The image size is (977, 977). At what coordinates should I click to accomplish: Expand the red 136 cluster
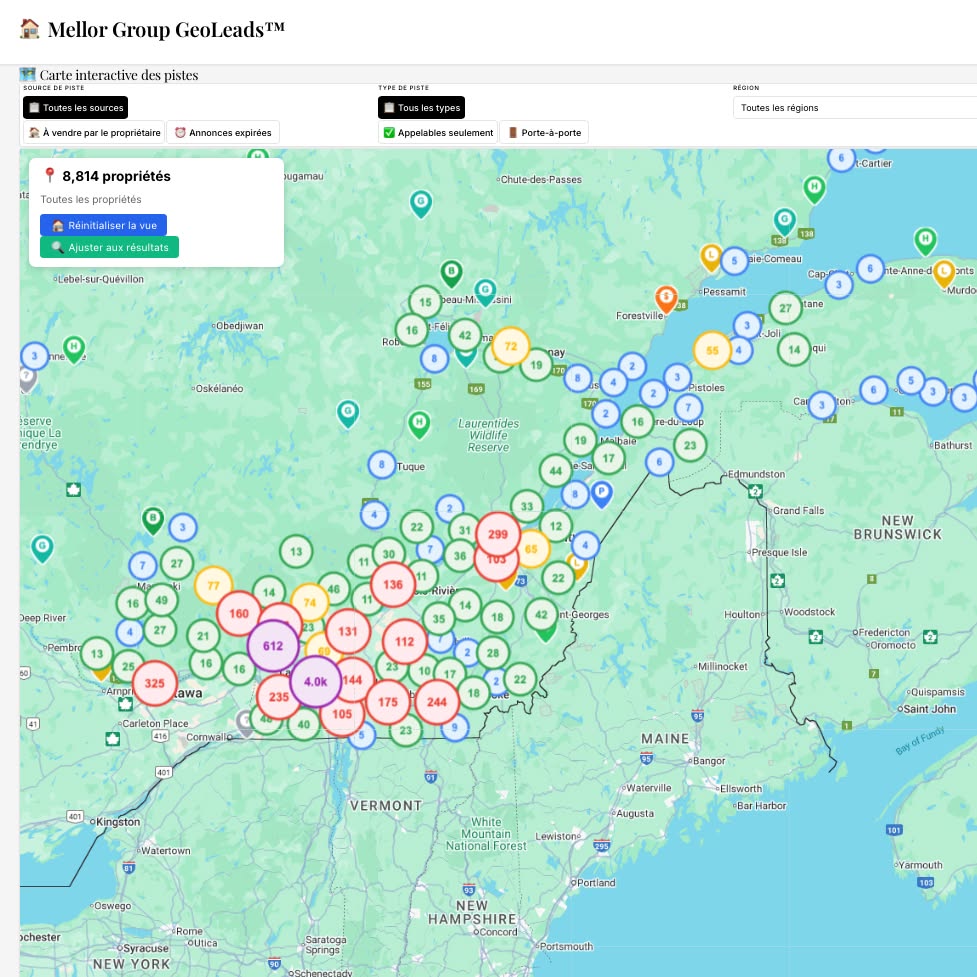[x=393, y=584]
